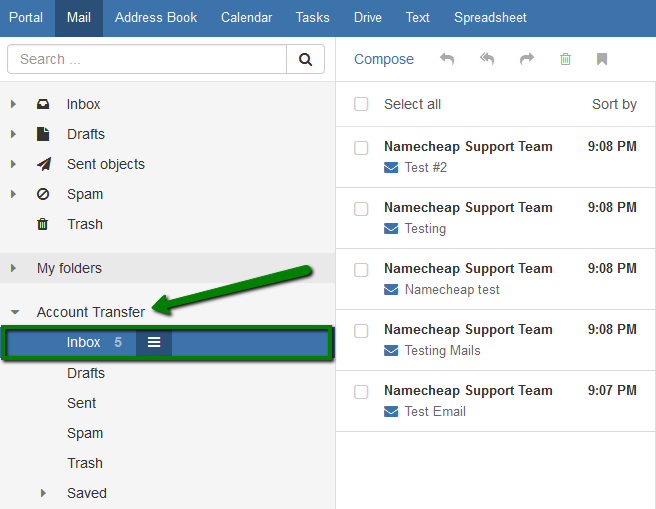Click the Compose link
656x509 pixels.
(384, 59)
